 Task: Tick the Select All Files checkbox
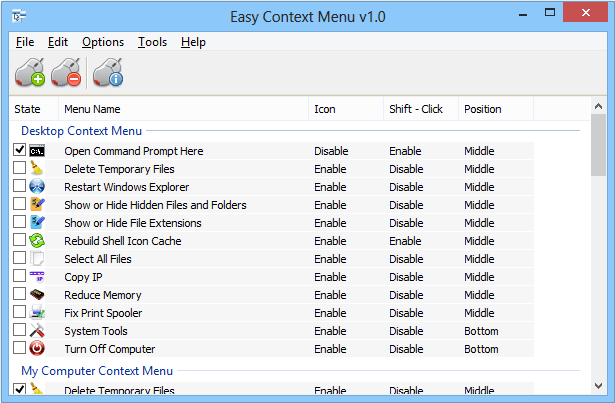coord(19,258)
